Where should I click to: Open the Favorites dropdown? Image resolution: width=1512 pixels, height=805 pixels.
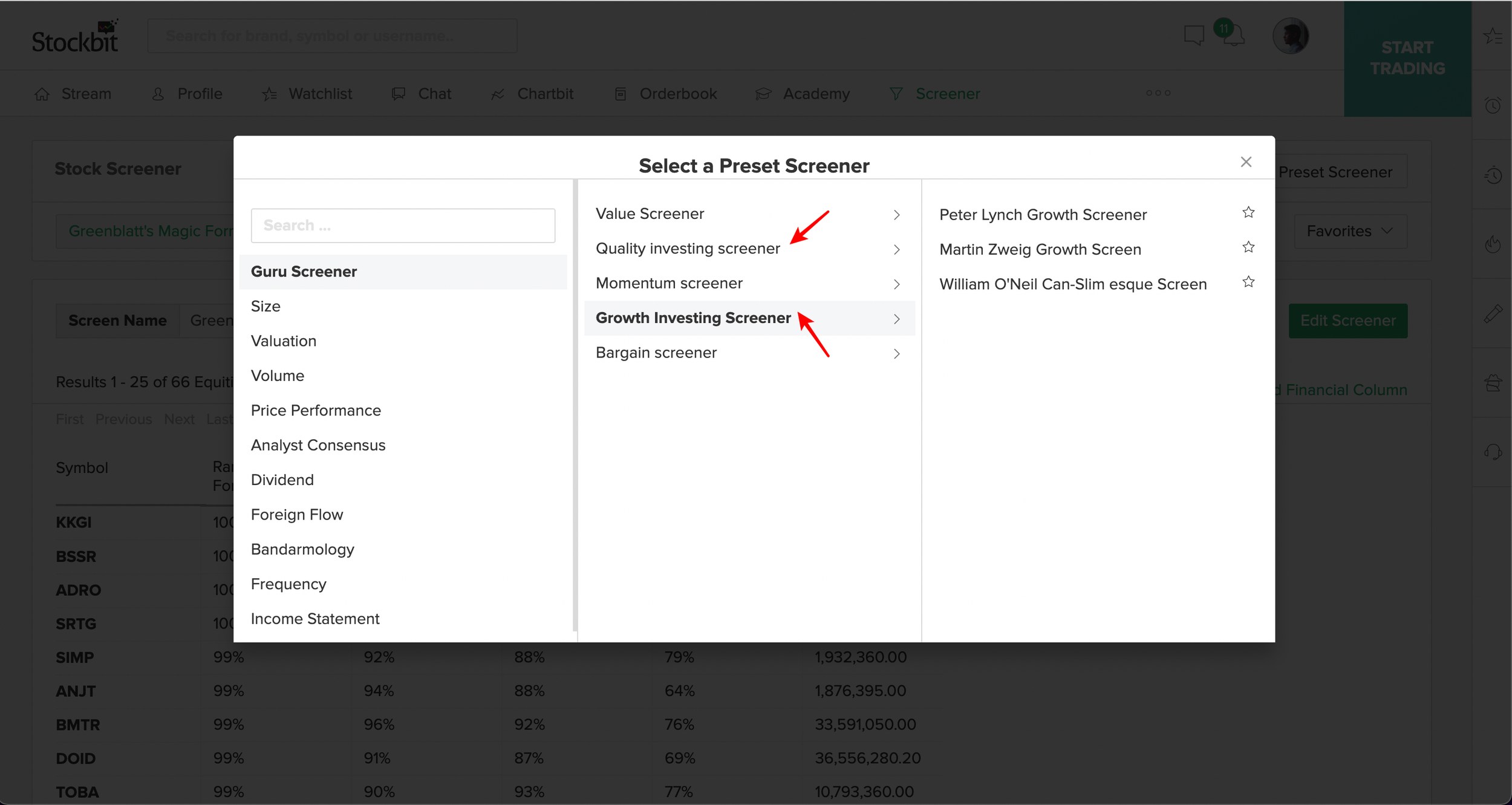pos(1350,231)
